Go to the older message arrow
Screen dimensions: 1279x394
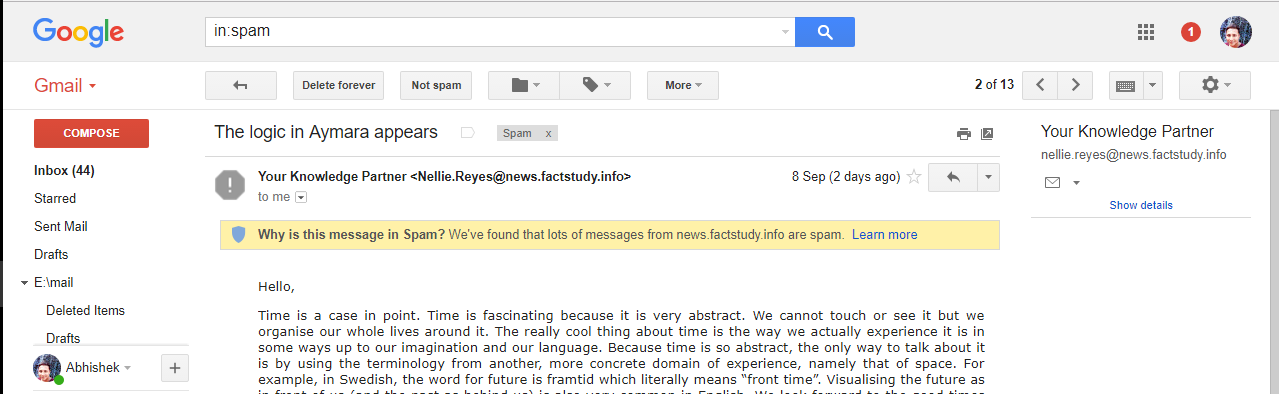1075,85
